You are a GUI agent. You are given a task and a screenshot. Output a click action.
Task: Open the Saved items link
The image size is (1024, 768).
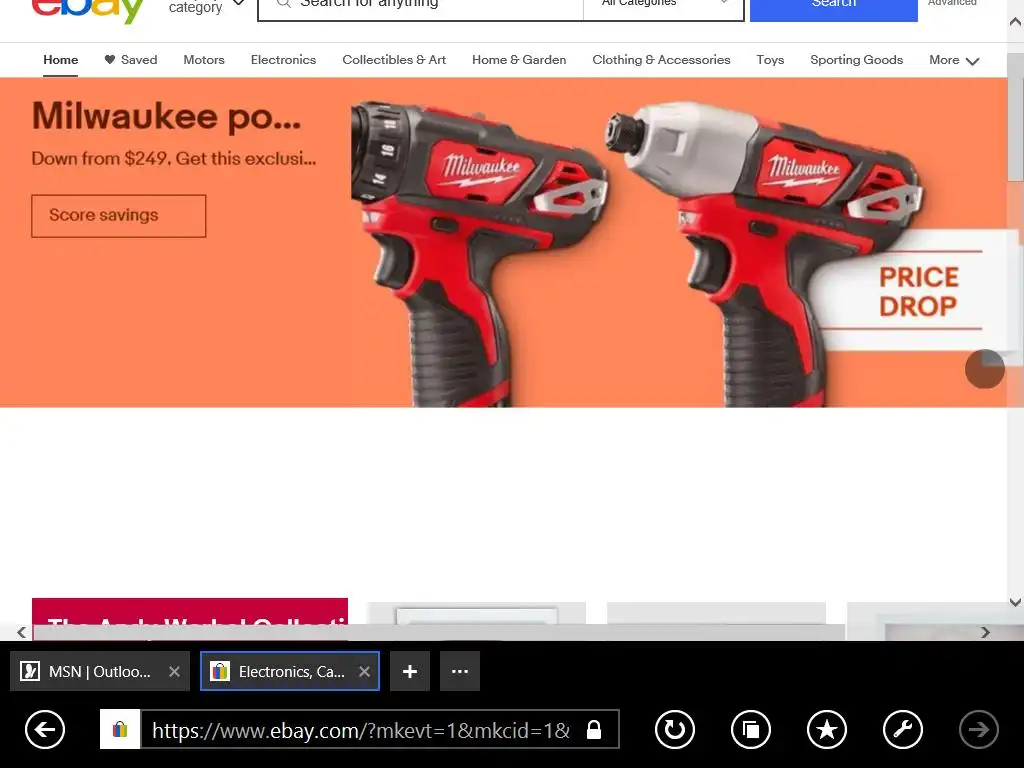click(x=131, y=59)
